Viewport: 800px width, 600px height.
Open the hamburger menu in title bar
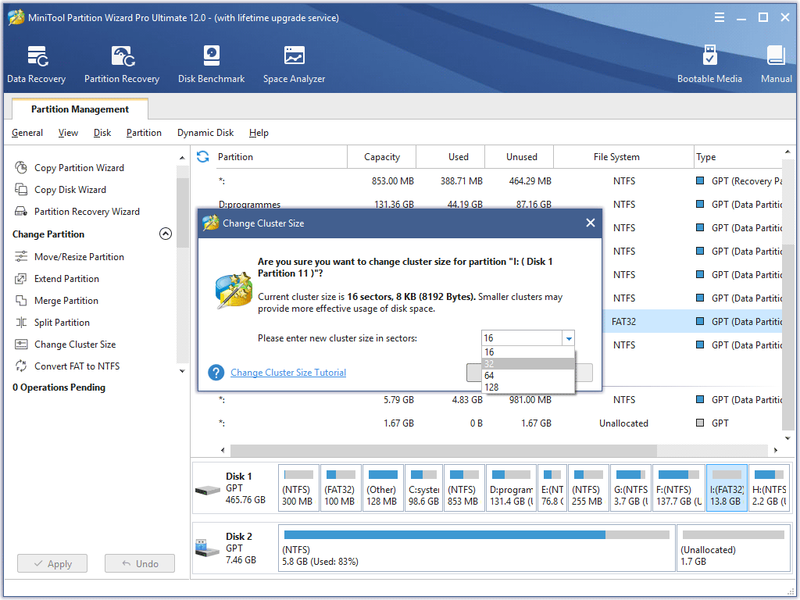719,18
